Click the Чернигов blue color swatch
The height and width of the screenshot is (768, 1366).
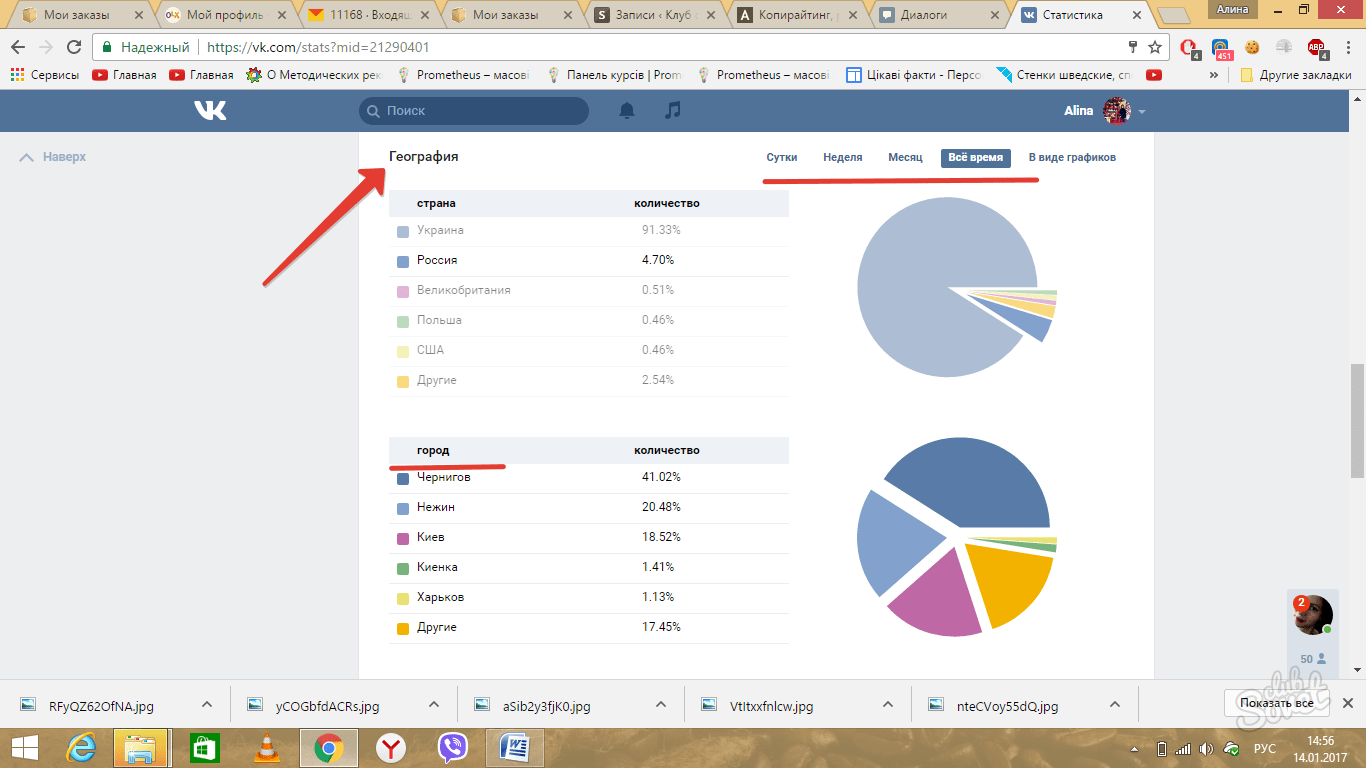[x=403, y=478]
